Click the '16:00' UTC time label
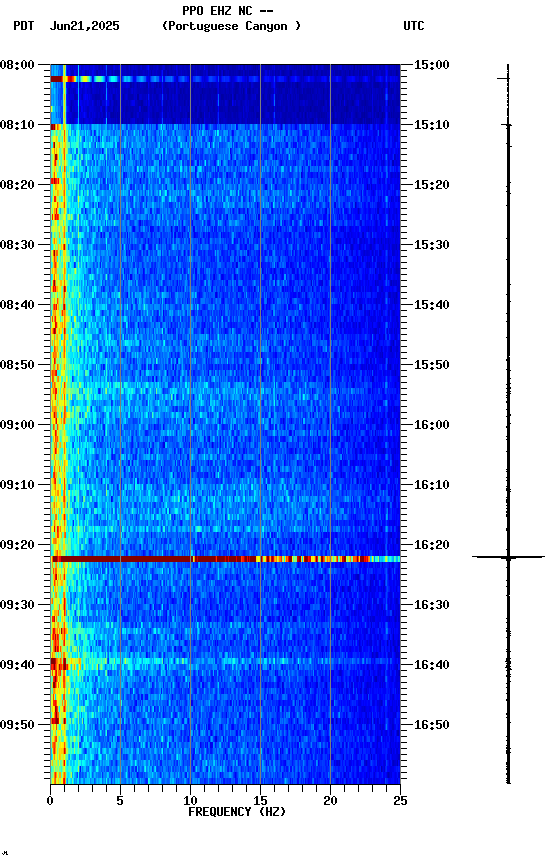 432,425
